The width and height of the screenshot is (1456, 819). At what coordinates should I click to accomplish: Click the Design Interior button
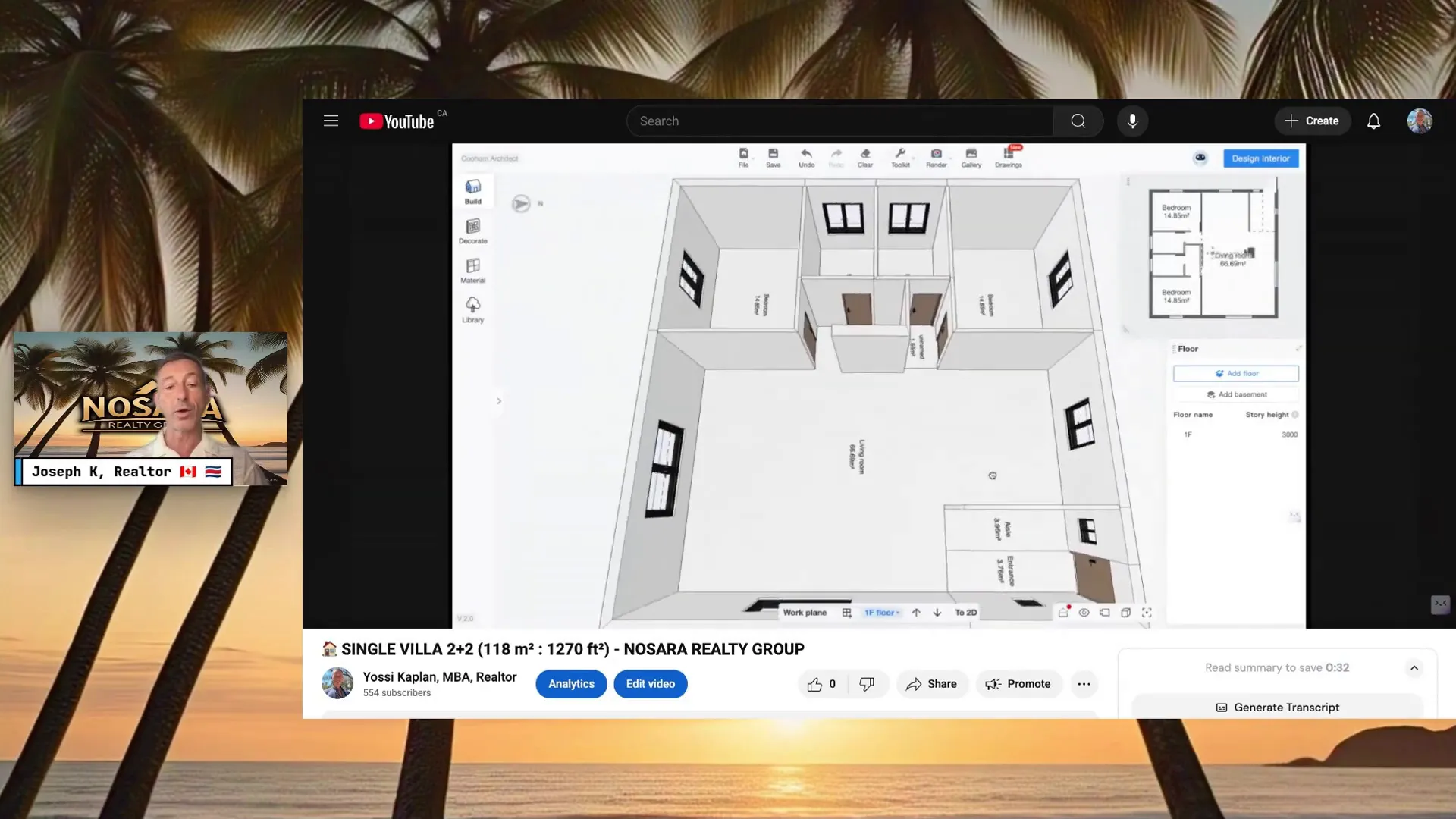(x=1260, y=158)
